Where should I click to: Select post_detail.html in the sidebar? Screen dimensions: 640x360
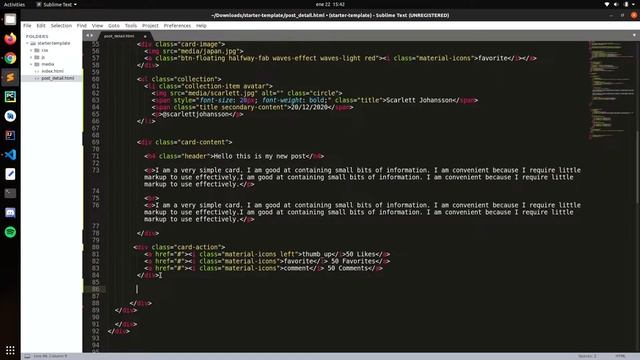tap(58, 78)
